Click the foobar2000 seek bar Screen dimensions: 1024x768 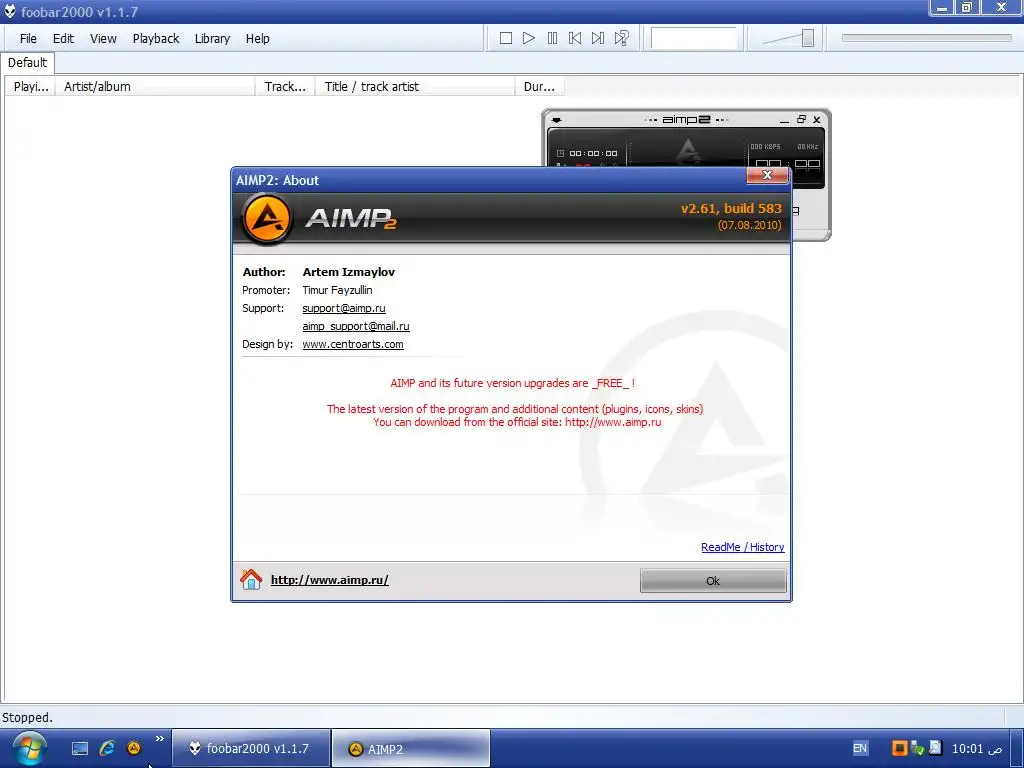tap(926, 38)
